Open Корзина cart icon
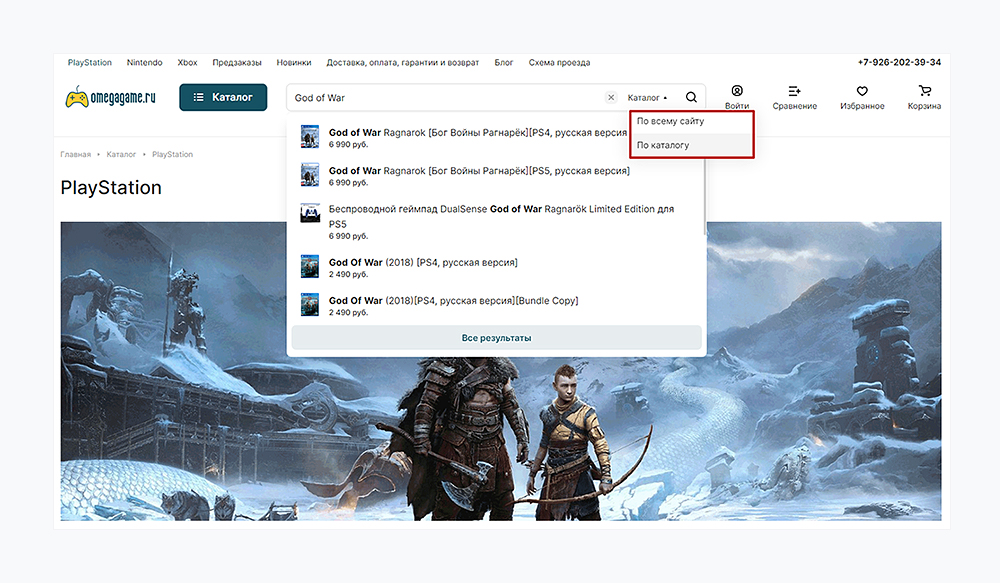Image resolution: width=1000 pixels, height=583 pixels. tap(924, 98)
